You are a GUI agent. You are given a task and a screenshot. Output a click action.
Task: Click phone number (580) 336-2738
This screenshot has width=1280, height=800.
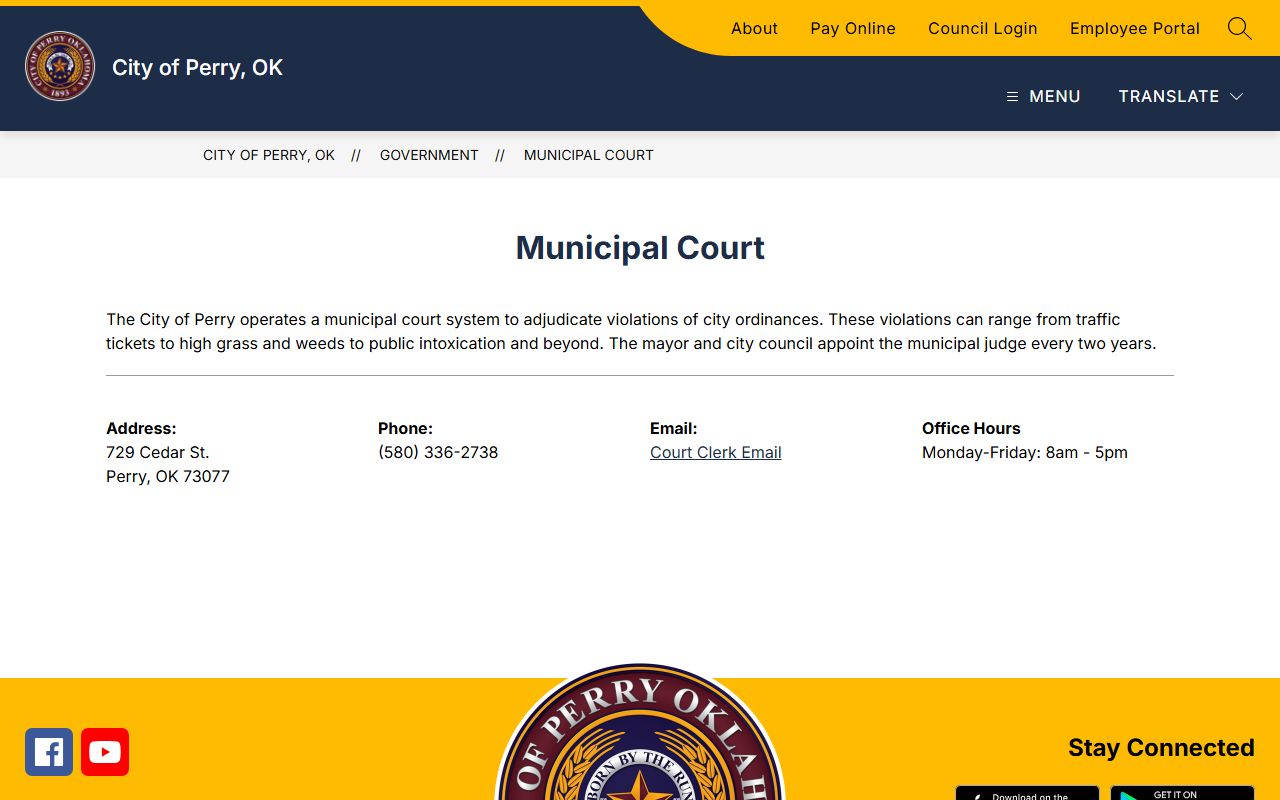tap(438, 452)
